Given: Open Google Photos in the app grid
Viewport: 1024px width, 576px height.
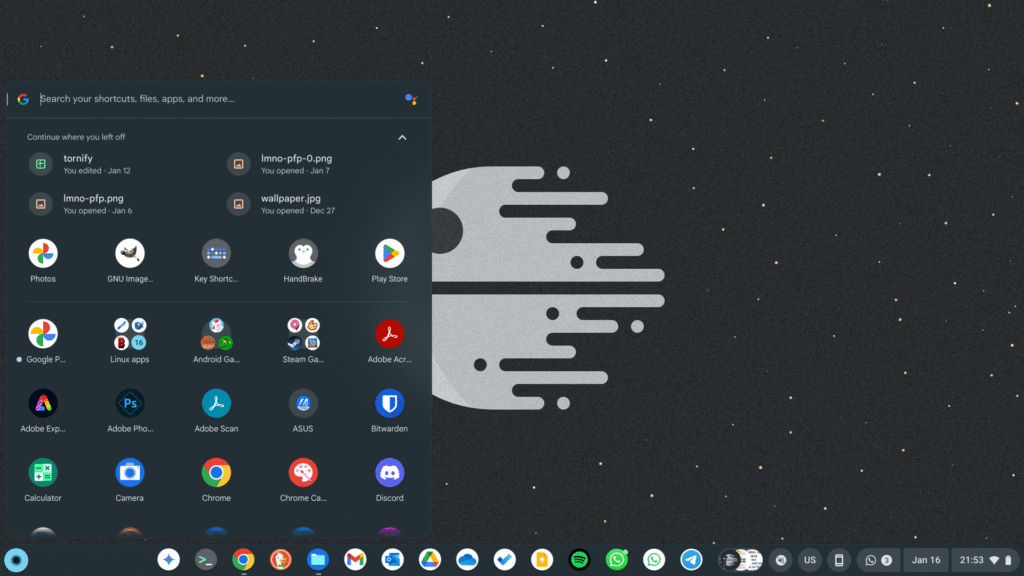Looking at the screenshot, I should [42, 334].
